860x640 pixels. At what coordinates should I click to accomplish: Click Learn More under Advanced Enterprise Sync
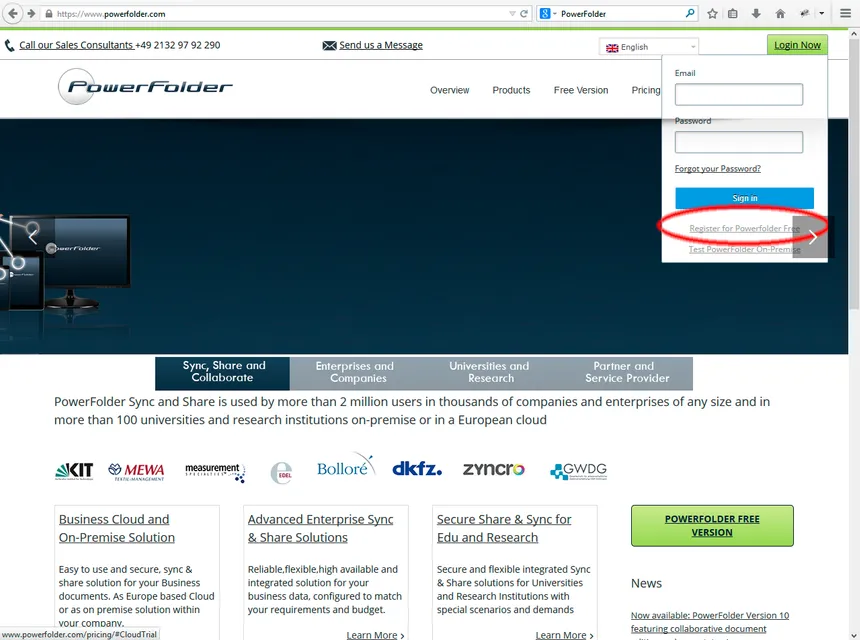tap(375, 635)
